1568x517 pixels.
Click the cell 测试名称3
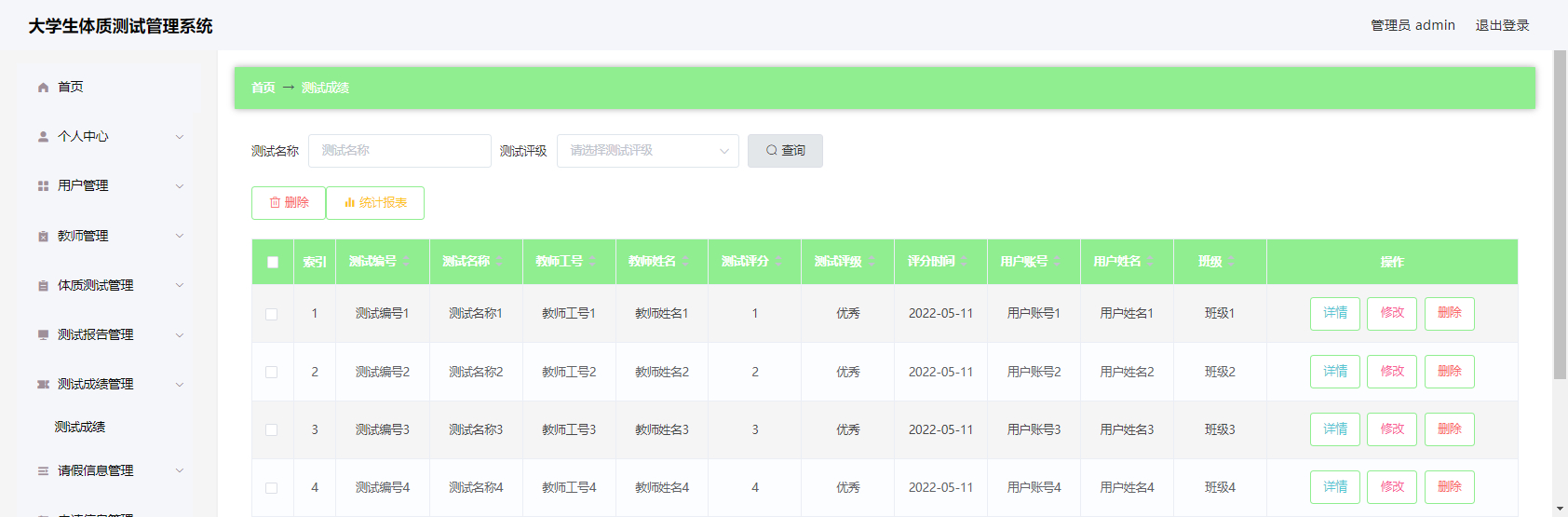coord(476,429)
